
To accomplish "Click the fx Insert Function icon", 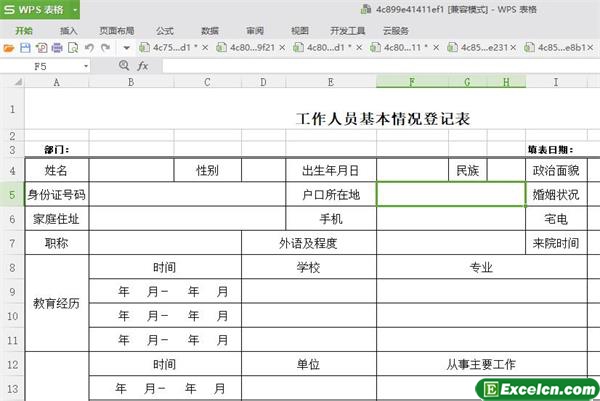I will click(142, 66).
